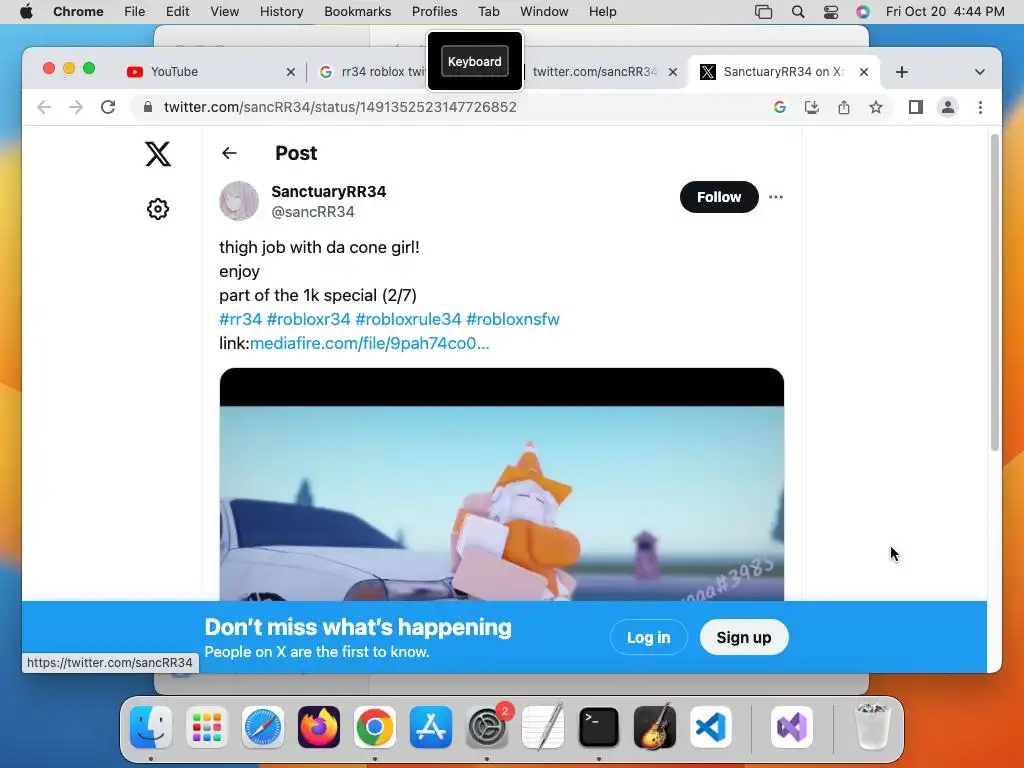
Task: Focus the address bar URL field
Action: (340, 107)
